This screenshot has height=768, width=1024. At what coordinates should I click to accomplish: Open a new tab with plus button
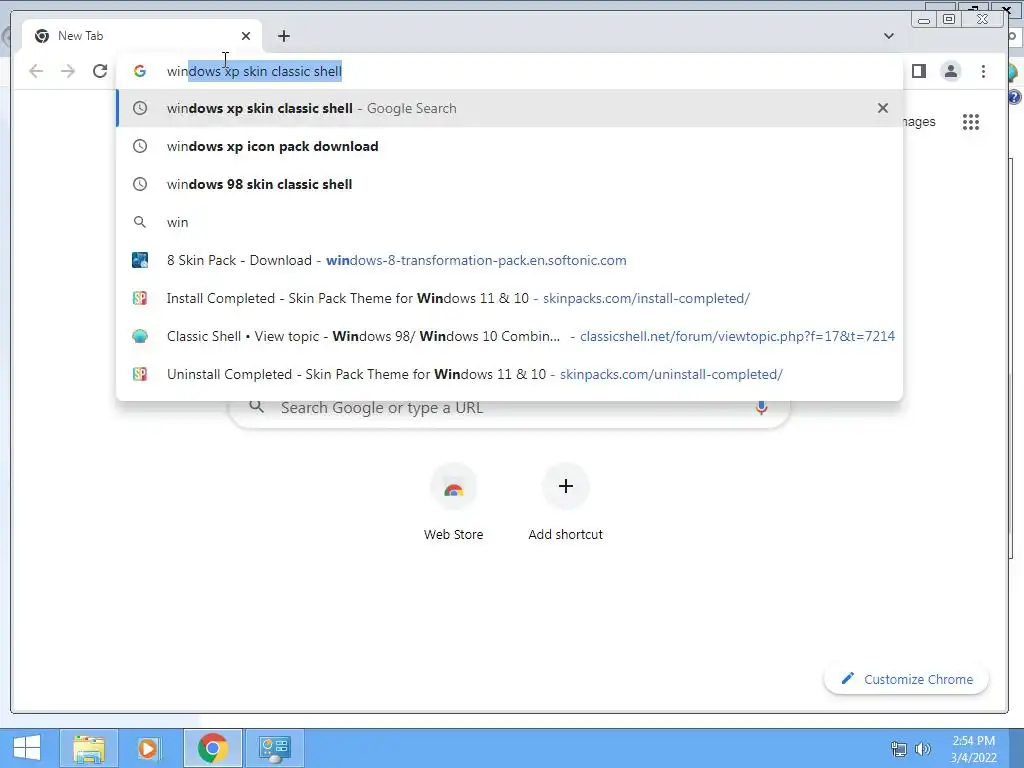pos(283,36)
